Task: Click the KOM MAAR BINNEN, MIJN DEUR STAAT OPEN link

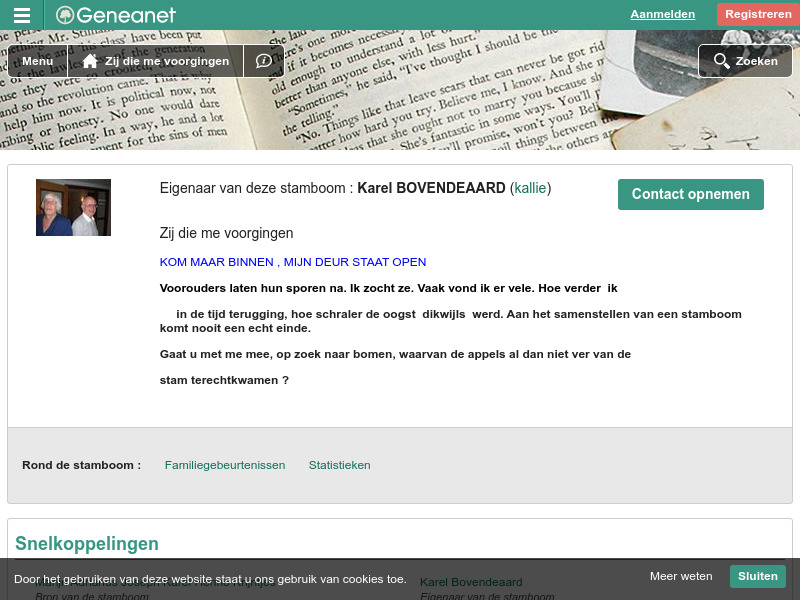Action: click(x=292, y=262)
